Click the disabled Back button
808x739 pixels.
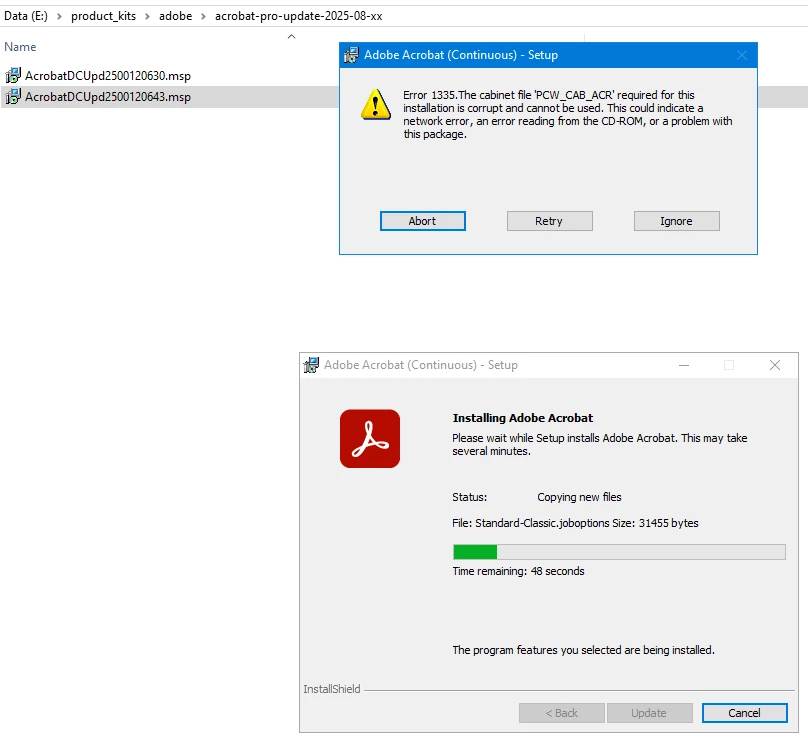[x=562, y=713]
